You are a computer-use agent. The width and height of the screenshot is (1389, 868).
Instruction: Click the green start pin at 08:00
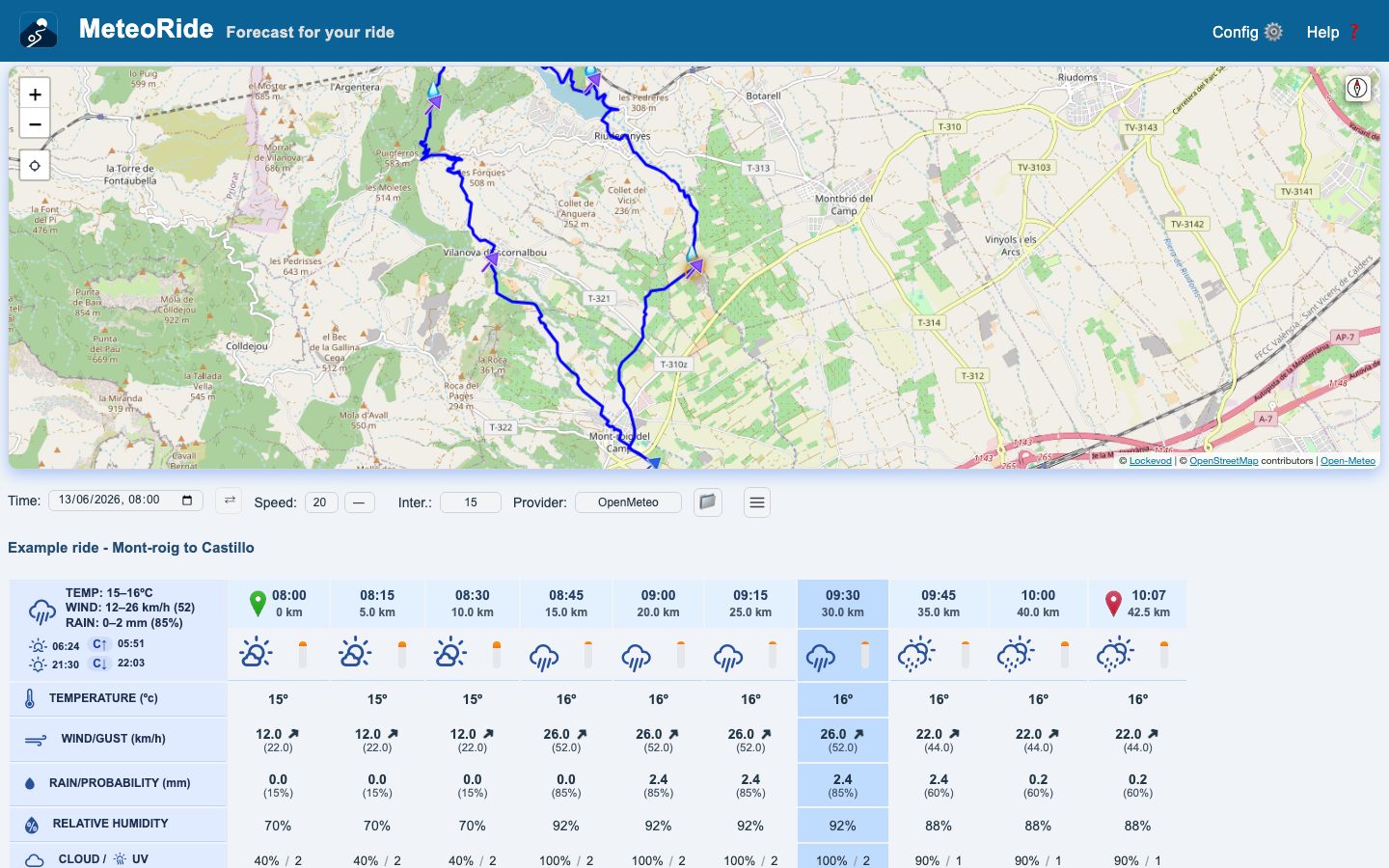click(x=258, y=604)
